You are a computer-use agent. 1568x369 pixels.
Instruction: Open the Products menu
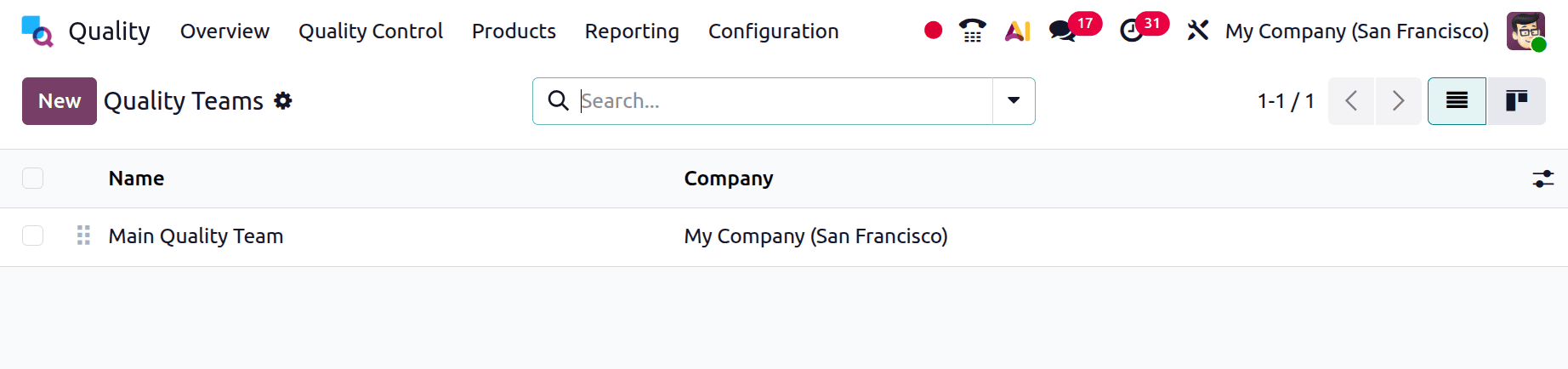click(514, 31)
